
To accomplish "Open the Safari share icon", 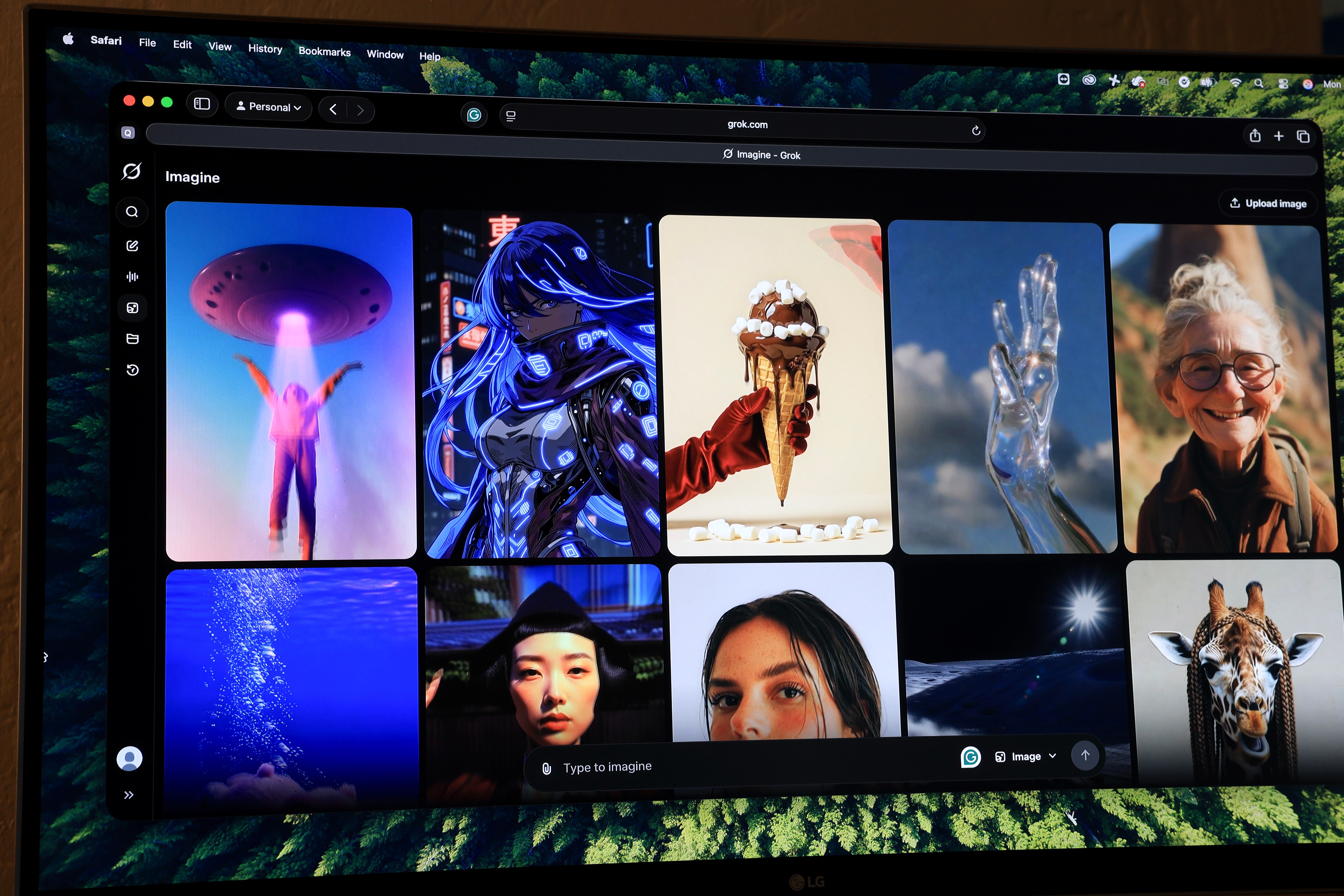I will pyautogui.click(x=1255, y=136).
